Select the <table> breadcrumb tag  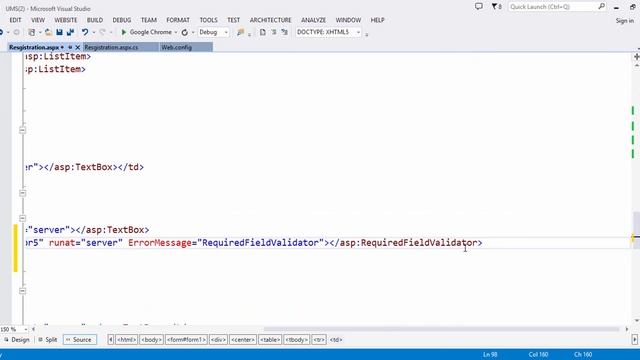270,340
